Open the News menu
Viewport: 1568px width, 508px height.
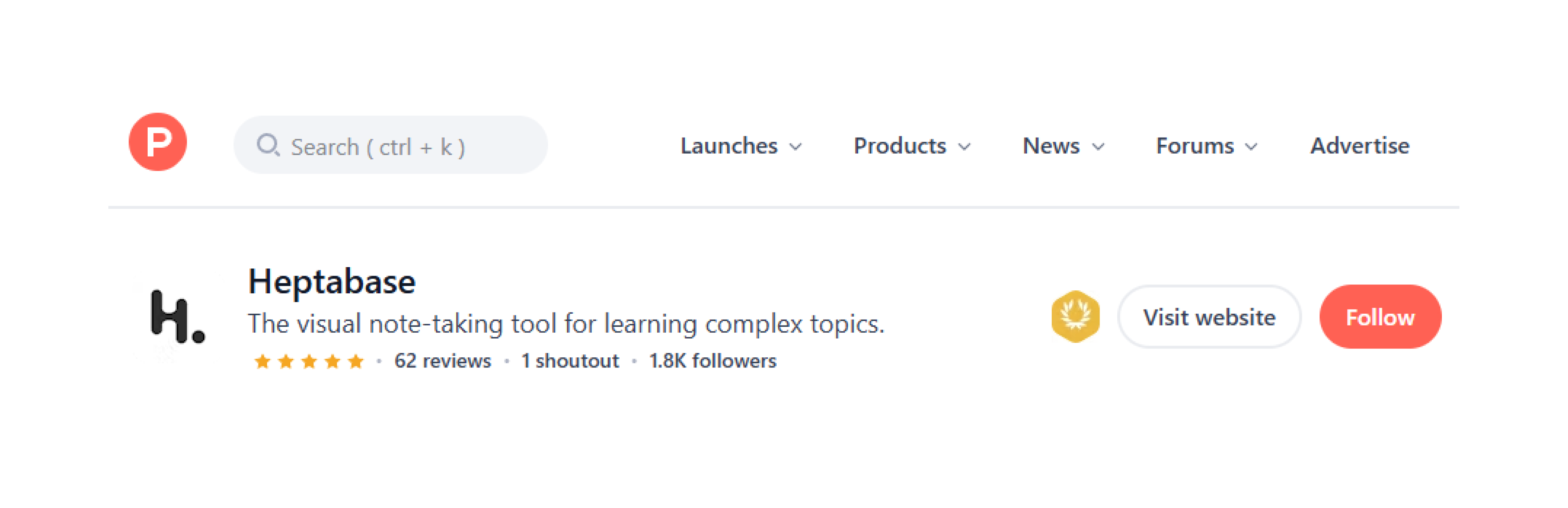pos(1050,146)
